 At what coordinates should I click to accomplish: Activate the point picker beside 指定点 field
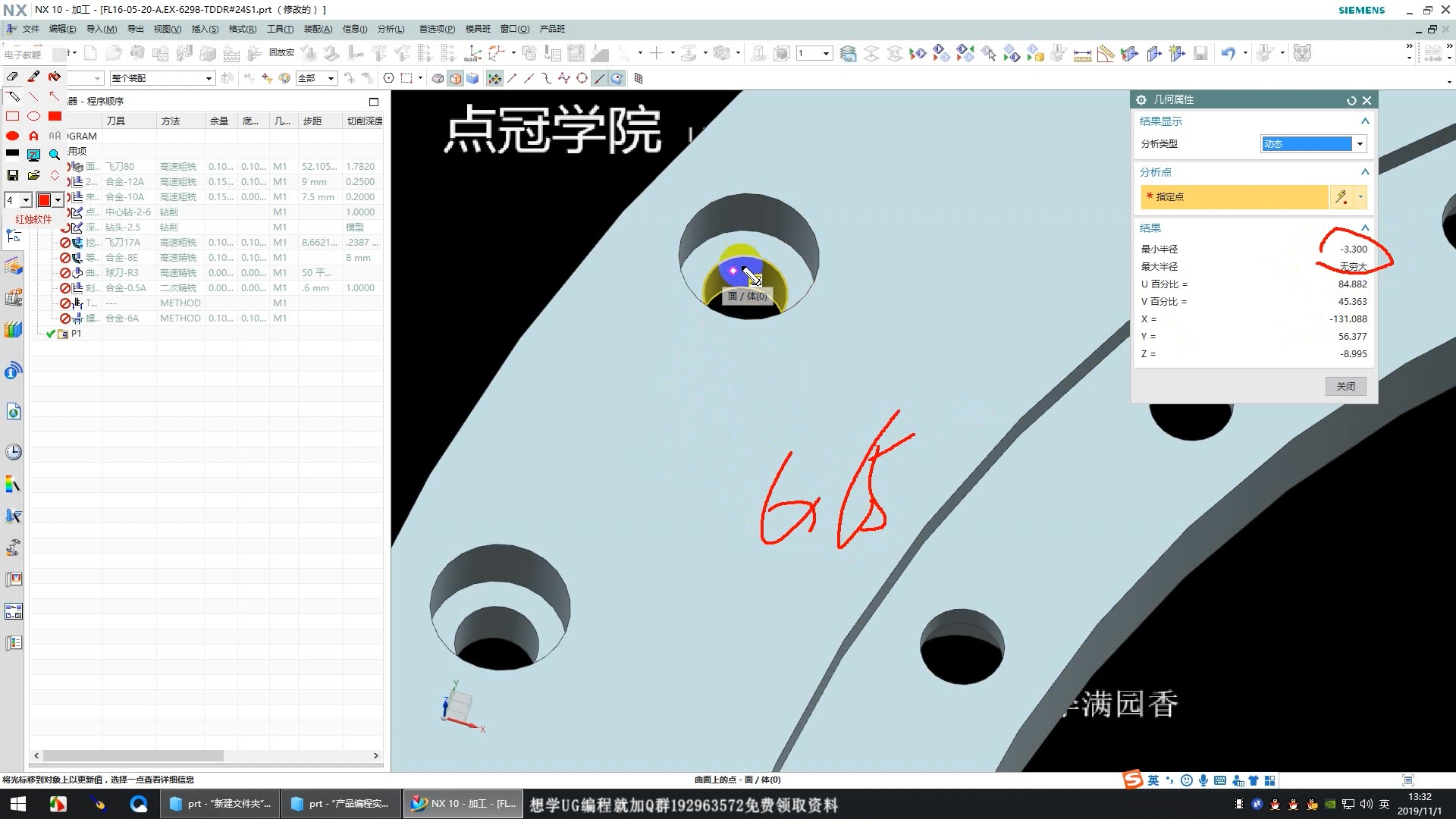(1340, 197)
